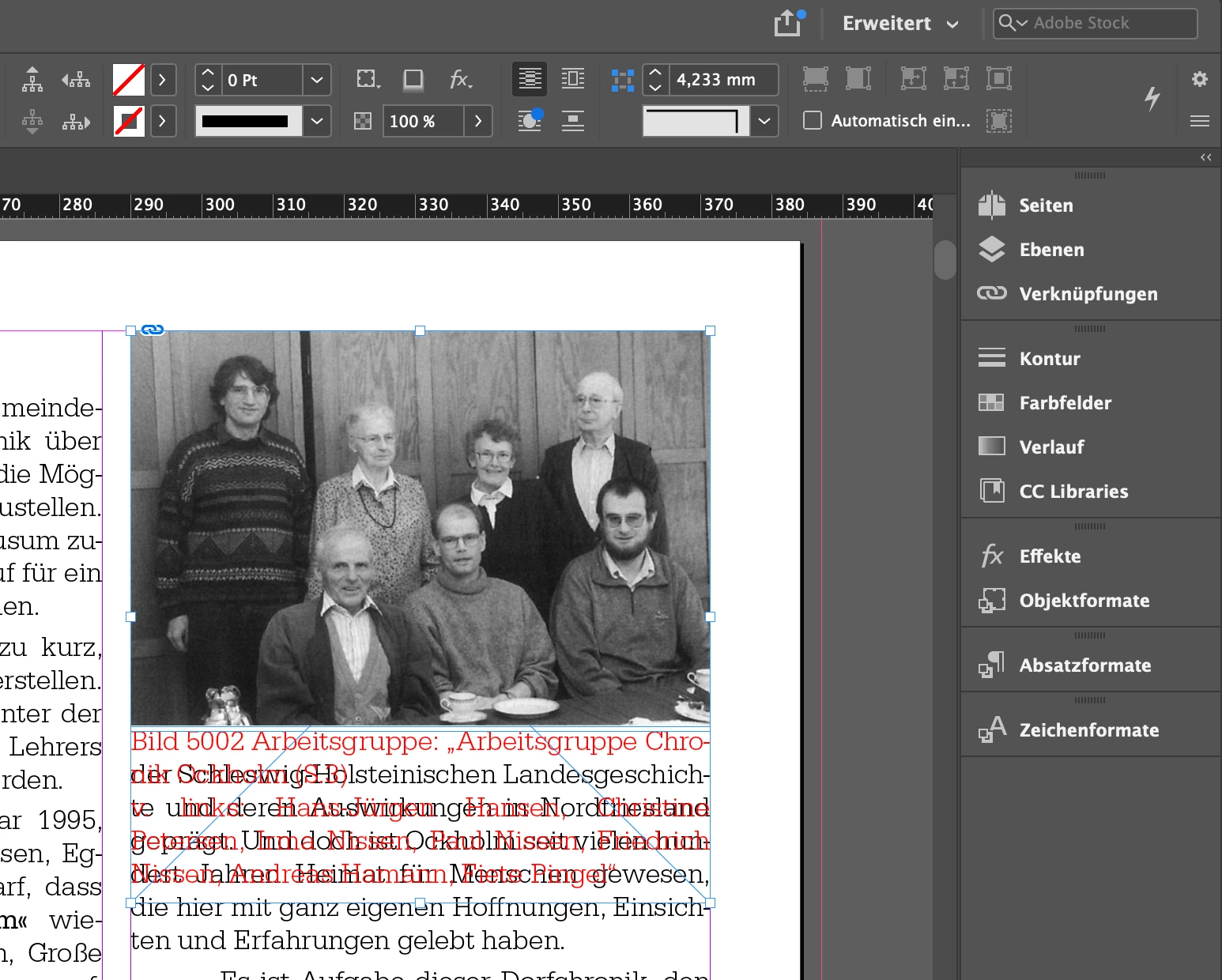Select next object icon in toolbar
Viewport: 1222px width, 980px height.
[76, 122]
